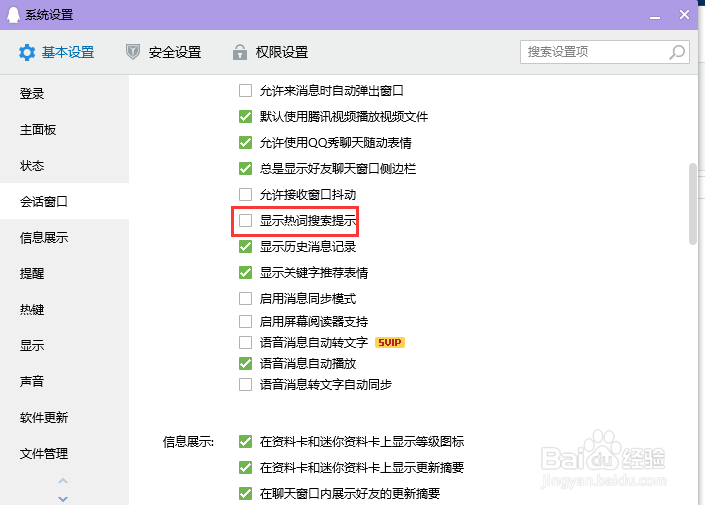Enable 允许来消息时自动弹出窗口 checkbox
The image size is (705, 505).
click(245, 91)
